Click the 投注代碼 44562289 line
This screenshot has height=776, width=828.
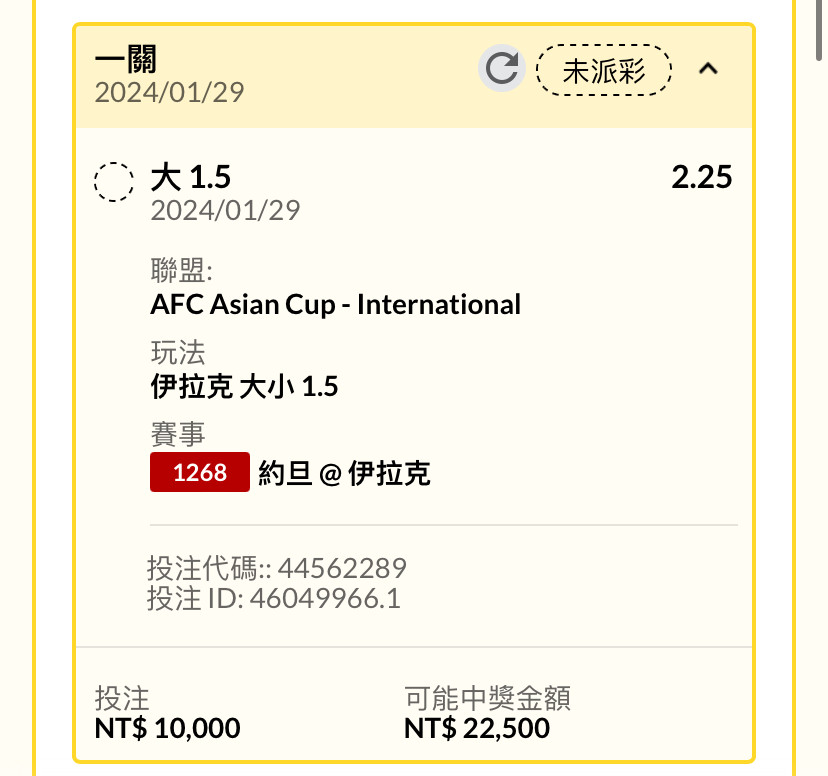(277, 569)
